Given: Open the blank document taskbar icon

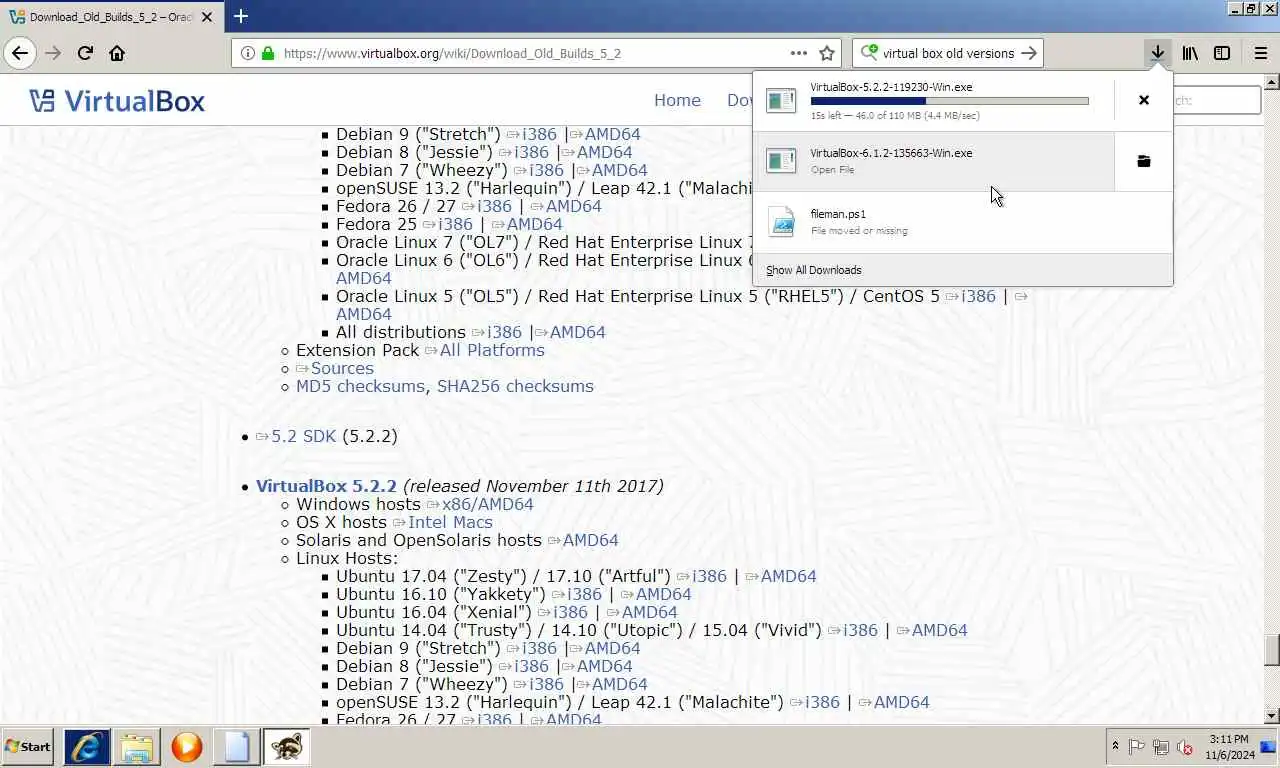Looking at the screenshot, I should [x=237, y=747].
